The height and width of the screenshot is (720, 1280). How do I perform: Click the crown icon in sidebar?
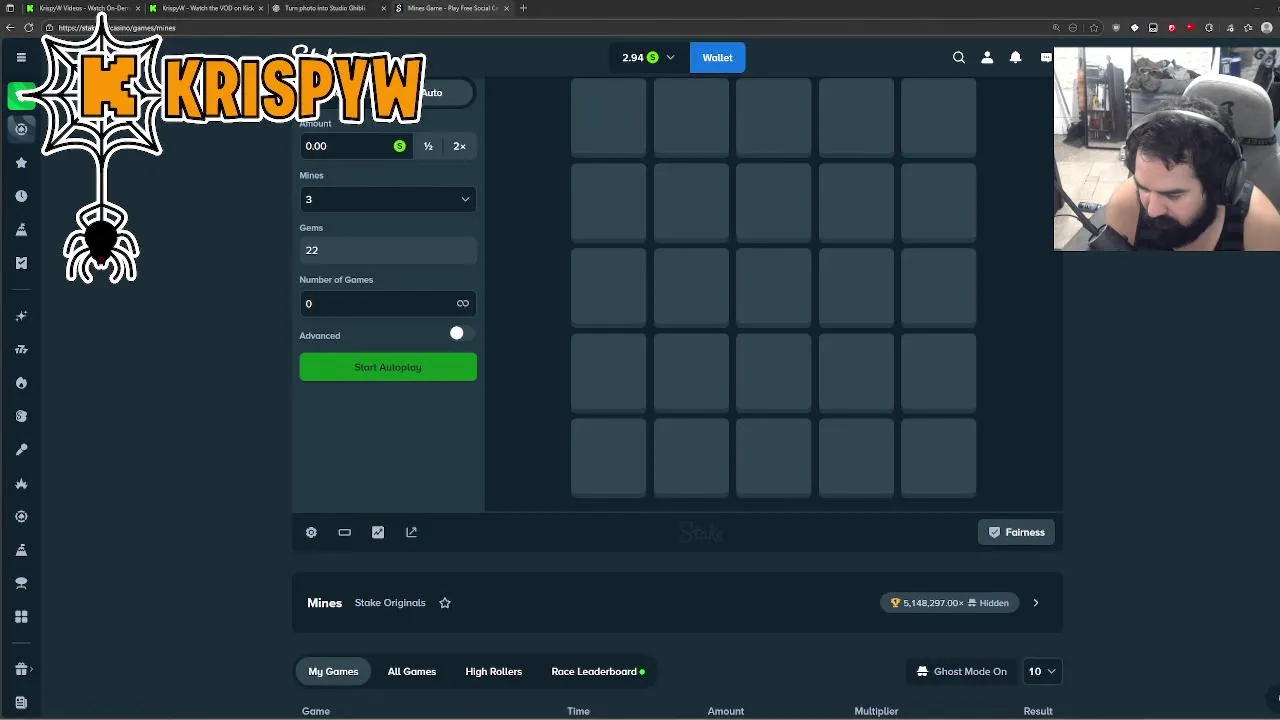21,483
